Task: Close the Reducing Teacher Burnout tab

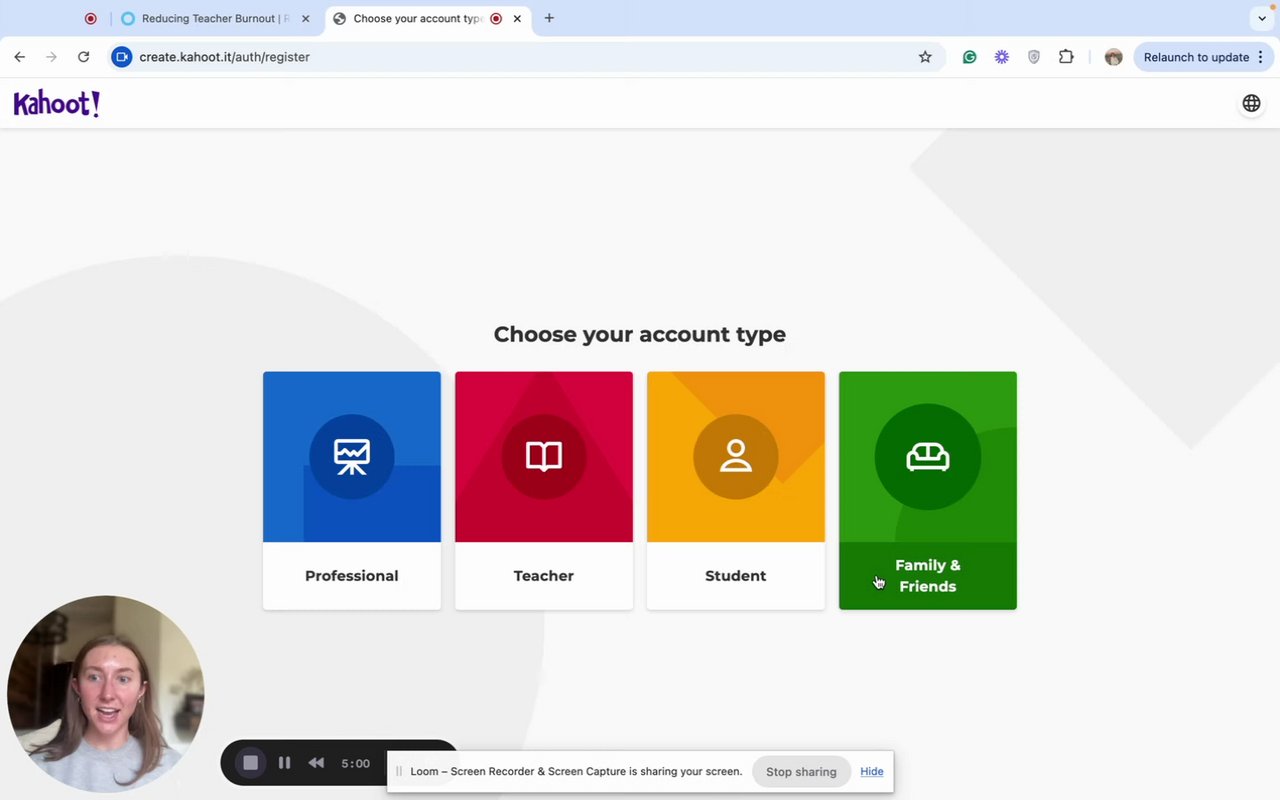Action: [x=306, y=18]
